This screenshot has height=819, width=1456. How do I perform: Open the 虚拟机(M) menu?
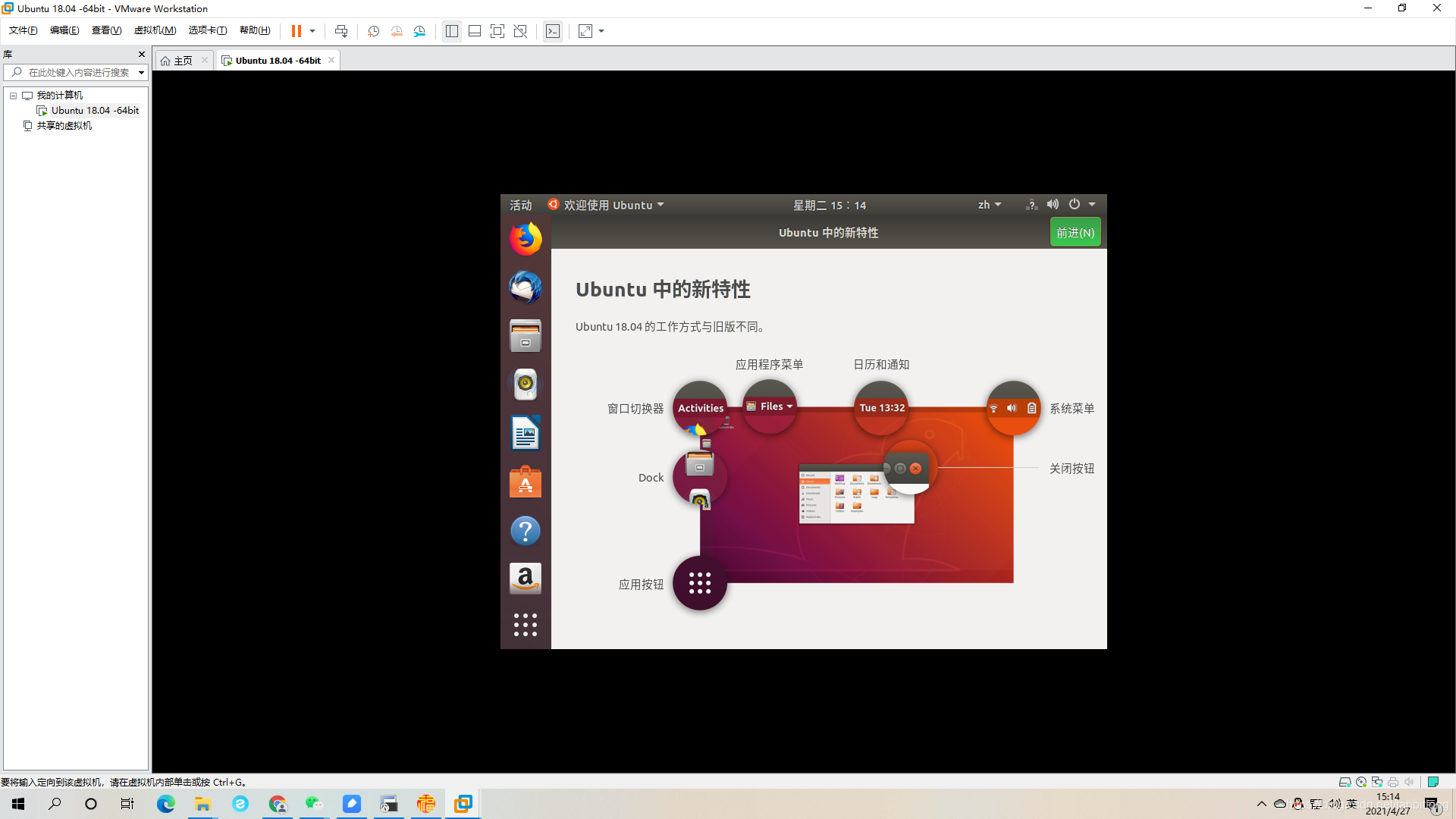[x=155, y=30]
